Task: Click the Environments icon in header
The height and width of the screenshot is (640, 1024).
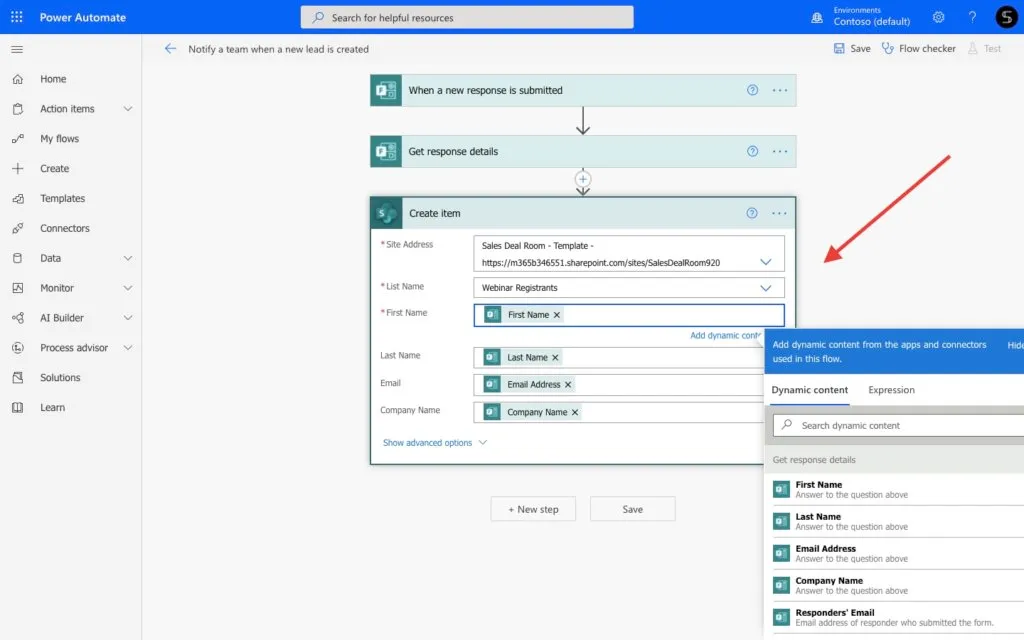Action: (816, 18)
